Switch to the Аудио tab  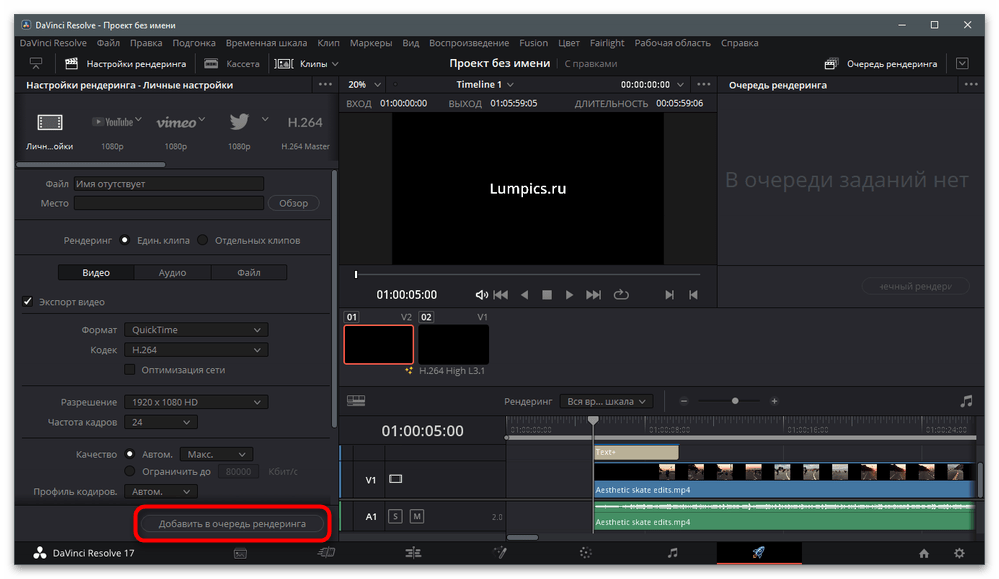tap(172, 272)
